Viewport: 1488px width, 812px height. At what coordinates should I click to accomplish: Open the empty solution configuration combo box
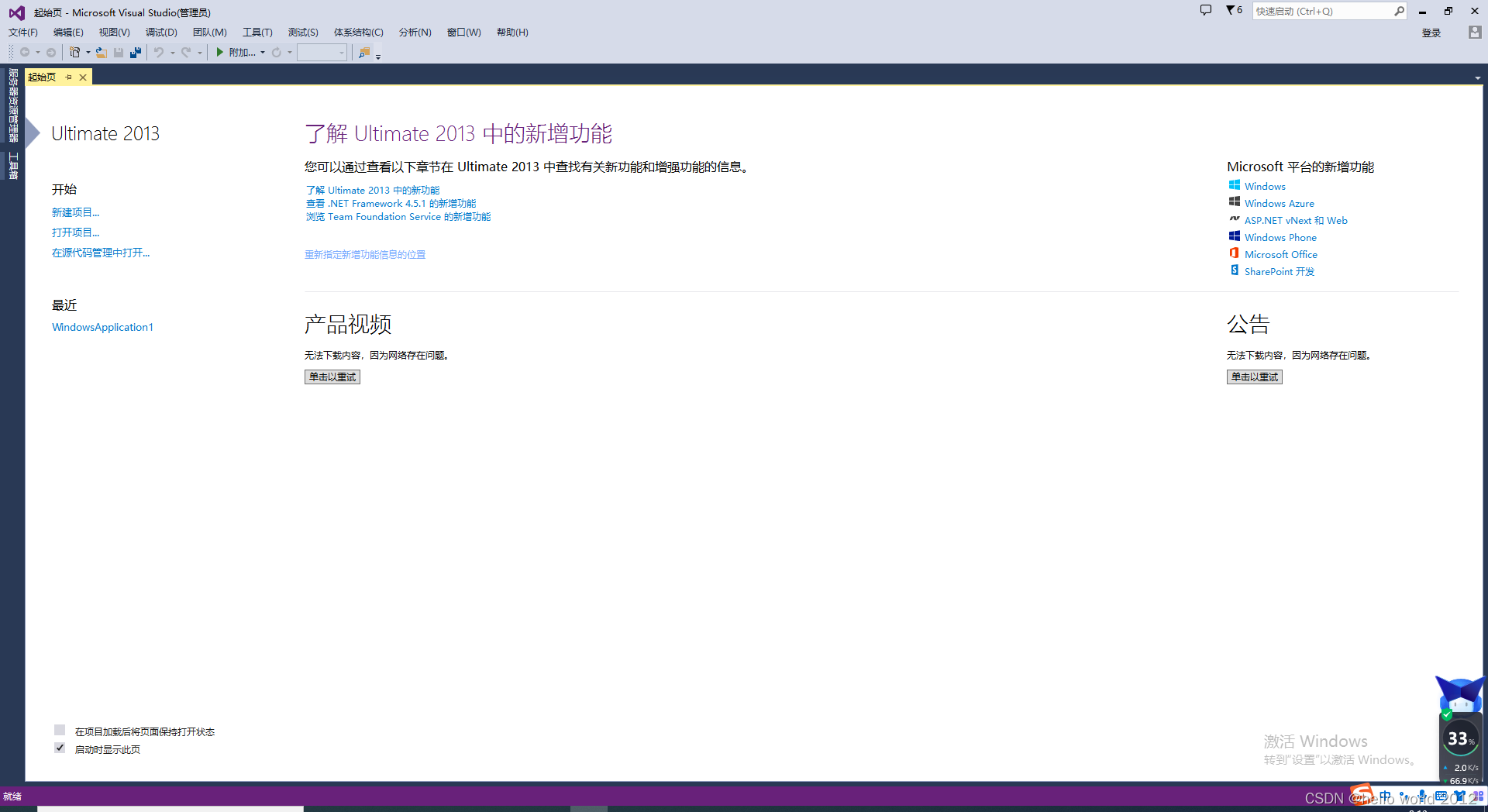click(322, 53)
